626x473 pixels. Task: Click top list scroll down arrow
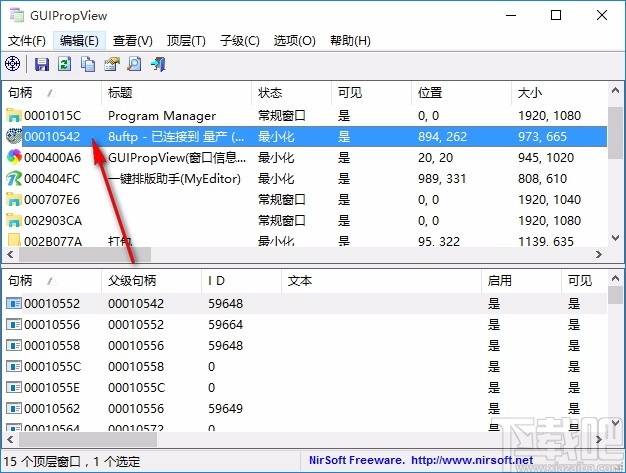click(615, 238)
